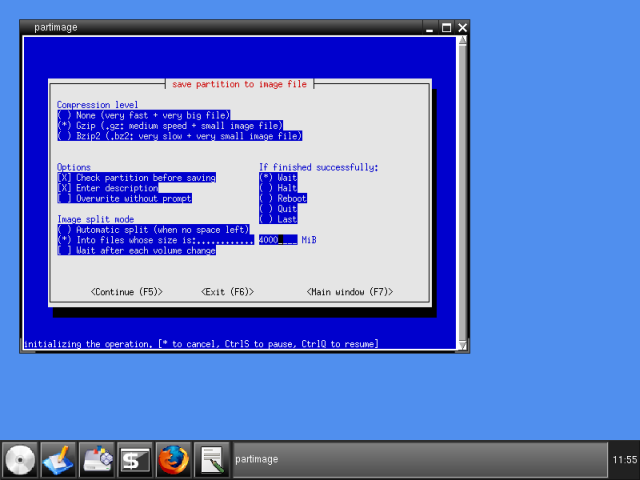Minimize the partimage window
Viewport: 640px width, 480px height.
coord(430,27)
